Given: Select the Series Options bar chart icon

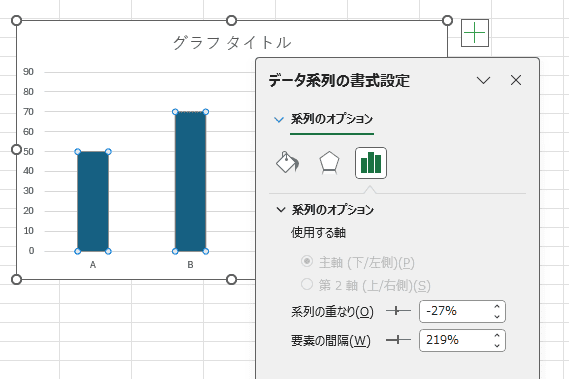Looking at the screenshot, I should click(x=371, y=163).
